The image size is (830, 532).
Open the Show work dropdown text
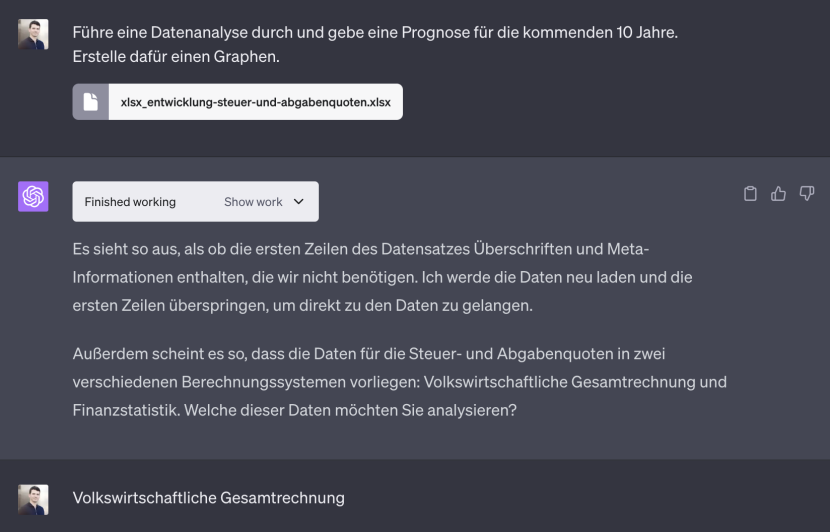253,202
